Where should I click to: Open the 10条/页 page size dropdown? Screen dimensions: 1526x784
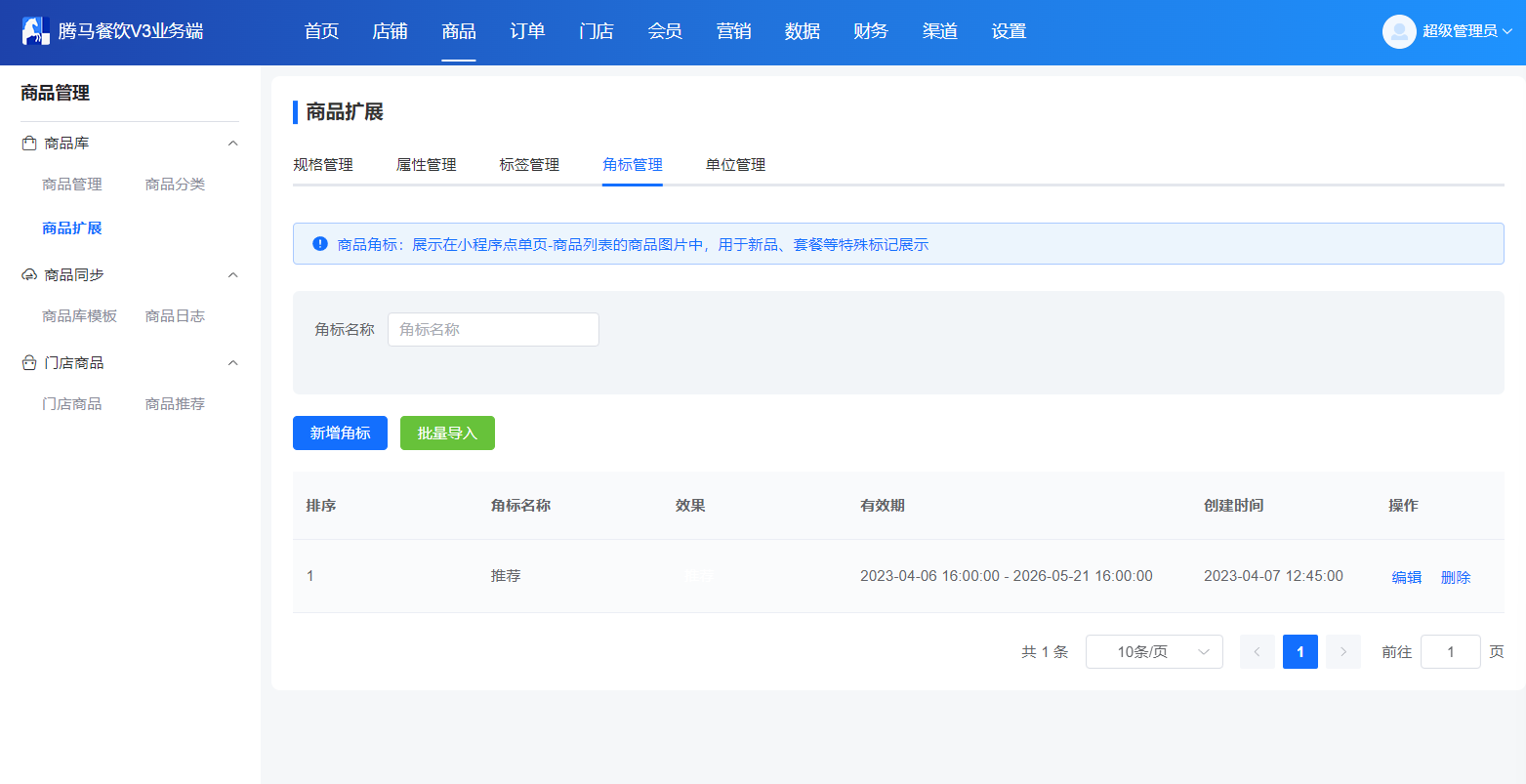click(x=1154, y=651)
